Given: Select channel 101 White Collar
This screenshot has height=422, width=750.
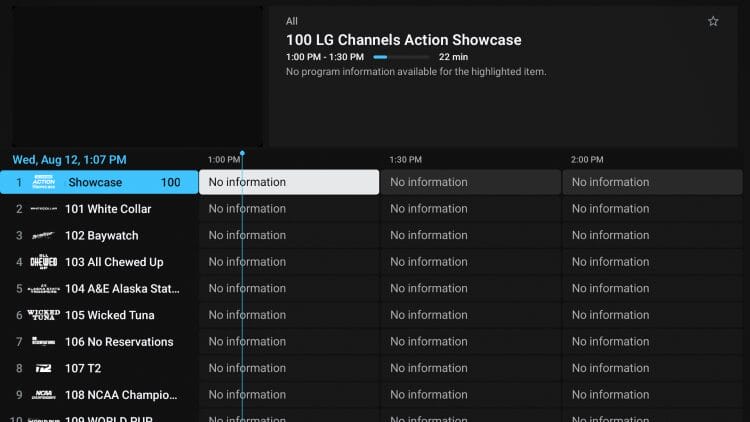Looking at the screenshot, I should pos(99,209).
